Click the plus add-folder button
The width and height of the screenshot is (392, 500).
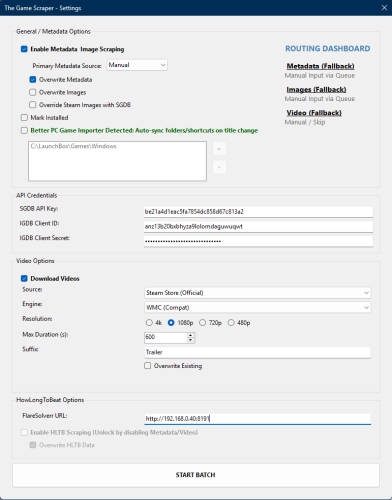(x=219, y=149)
